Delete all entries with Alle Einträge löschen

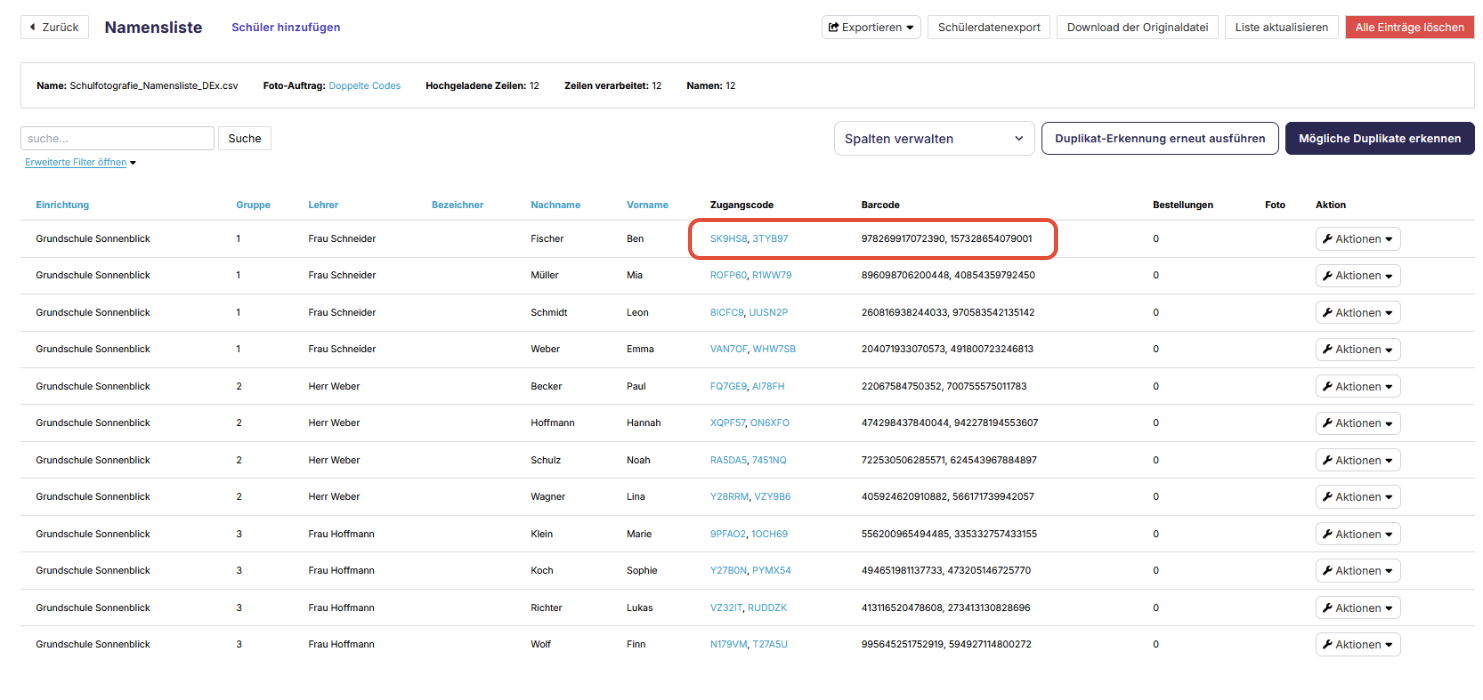[x=1410, y=27]
